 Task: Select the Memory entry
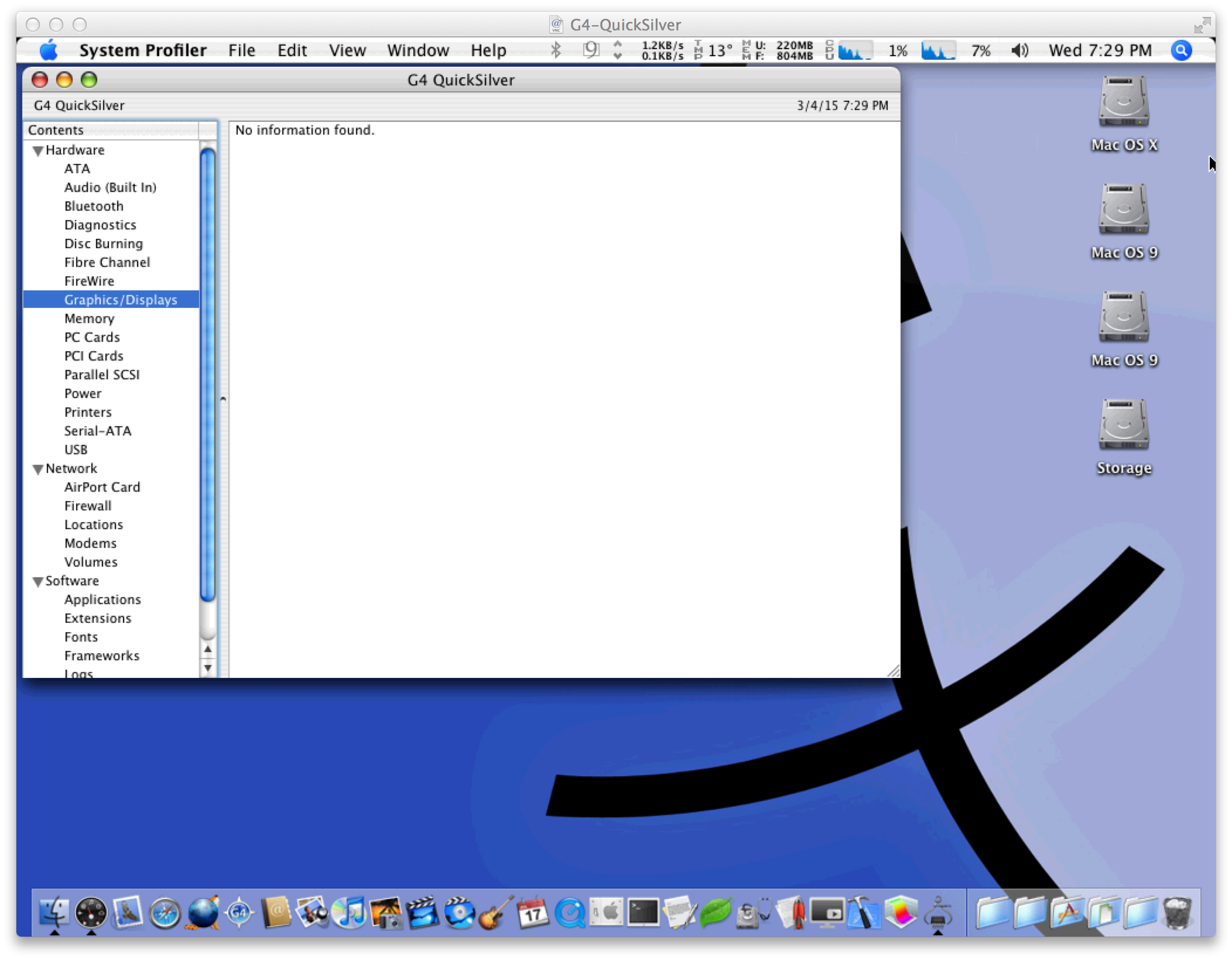click(89, 318)
